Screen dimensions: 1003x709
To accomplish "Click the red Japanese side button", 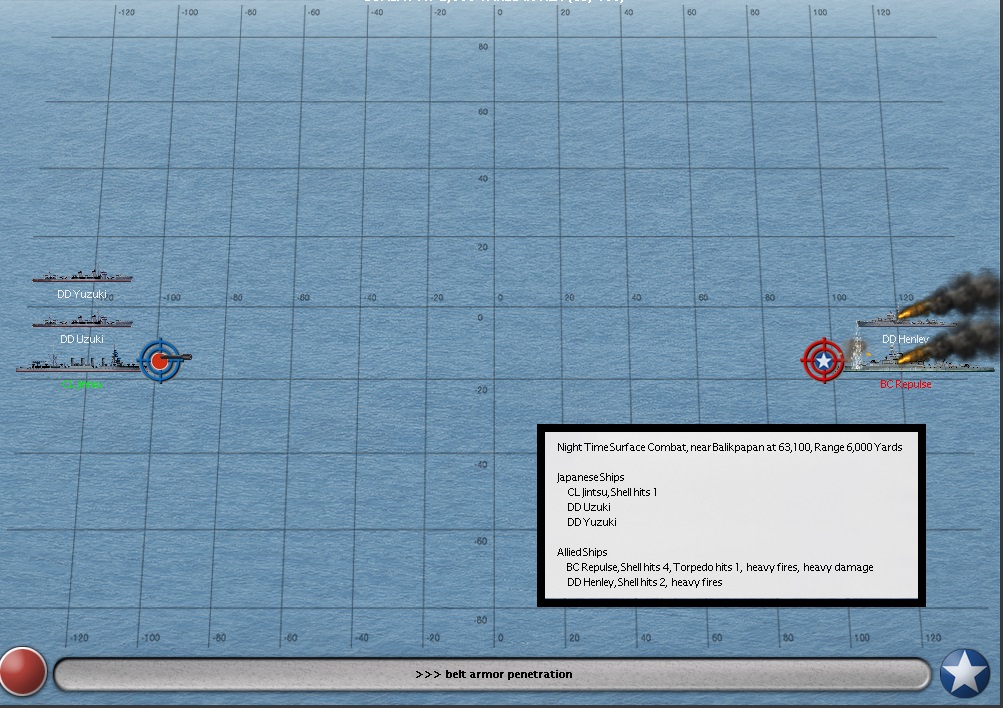I will 23,672.
